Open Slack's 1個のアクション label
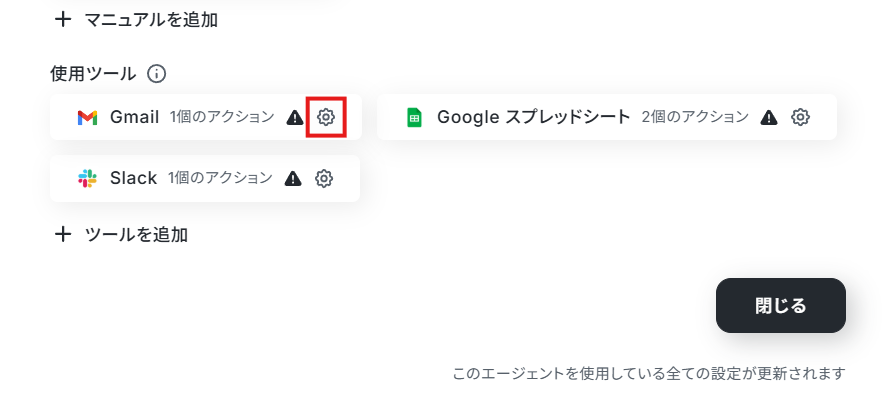Screen dimensions: 886x413 (220, 179)
